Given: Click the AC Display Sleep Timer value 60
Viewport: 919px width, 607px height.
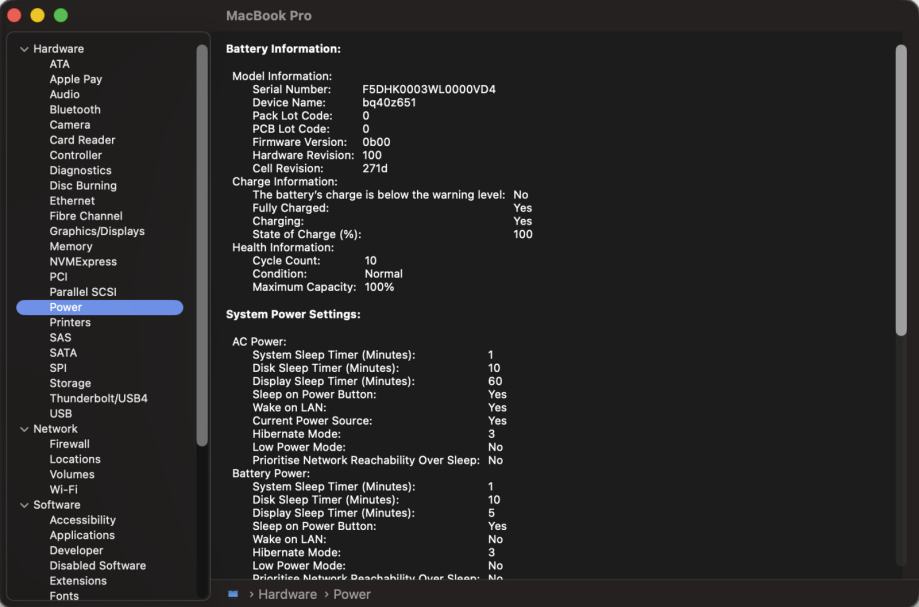Looking at the screenshot, I should coord(495,381).
